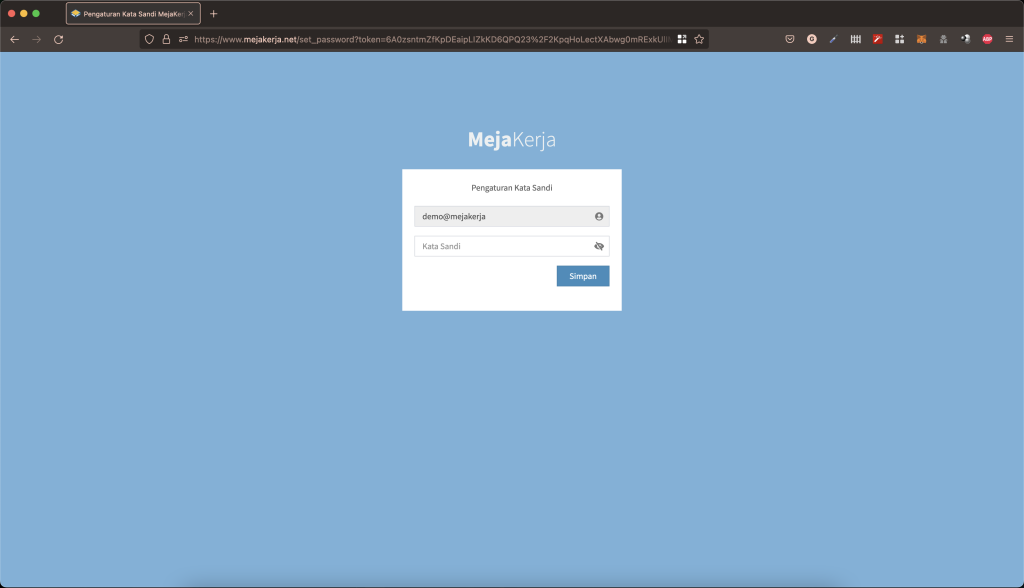Go back to the previous page

[14, 39]
